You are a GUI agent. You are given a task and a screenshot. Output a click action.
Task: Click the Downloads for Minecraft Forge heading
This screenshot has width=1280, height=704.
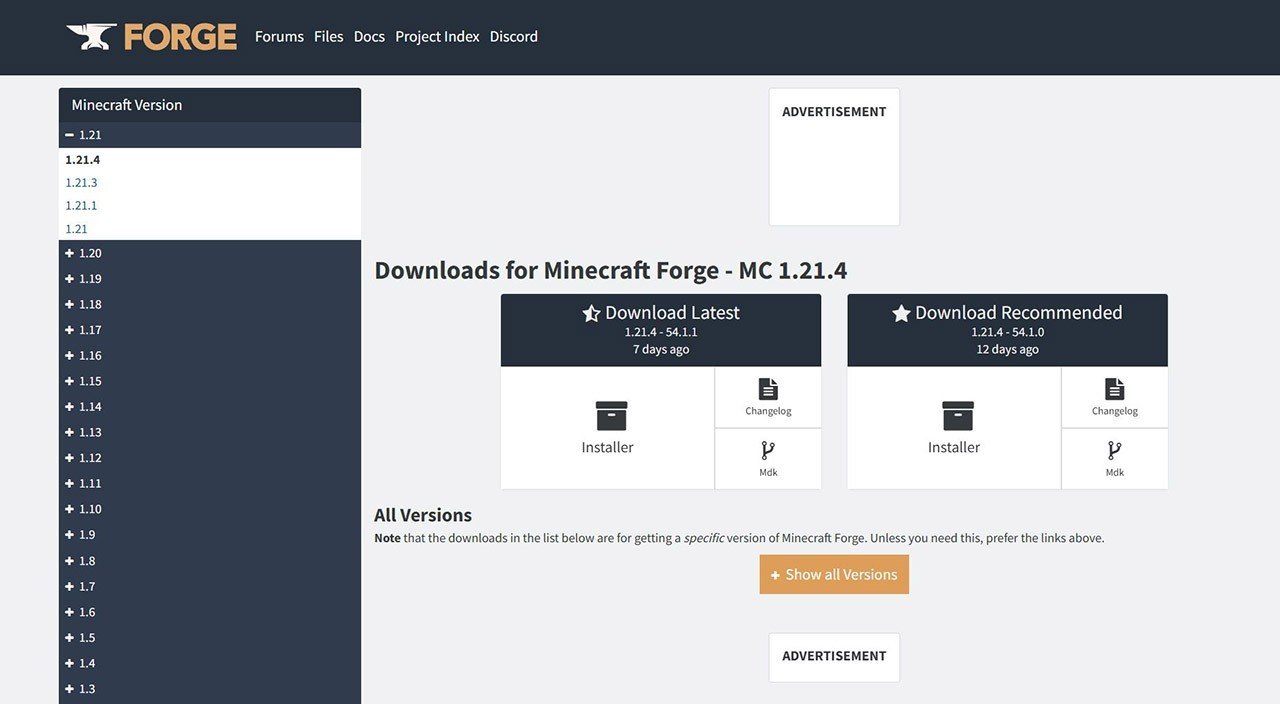[611, 271]
